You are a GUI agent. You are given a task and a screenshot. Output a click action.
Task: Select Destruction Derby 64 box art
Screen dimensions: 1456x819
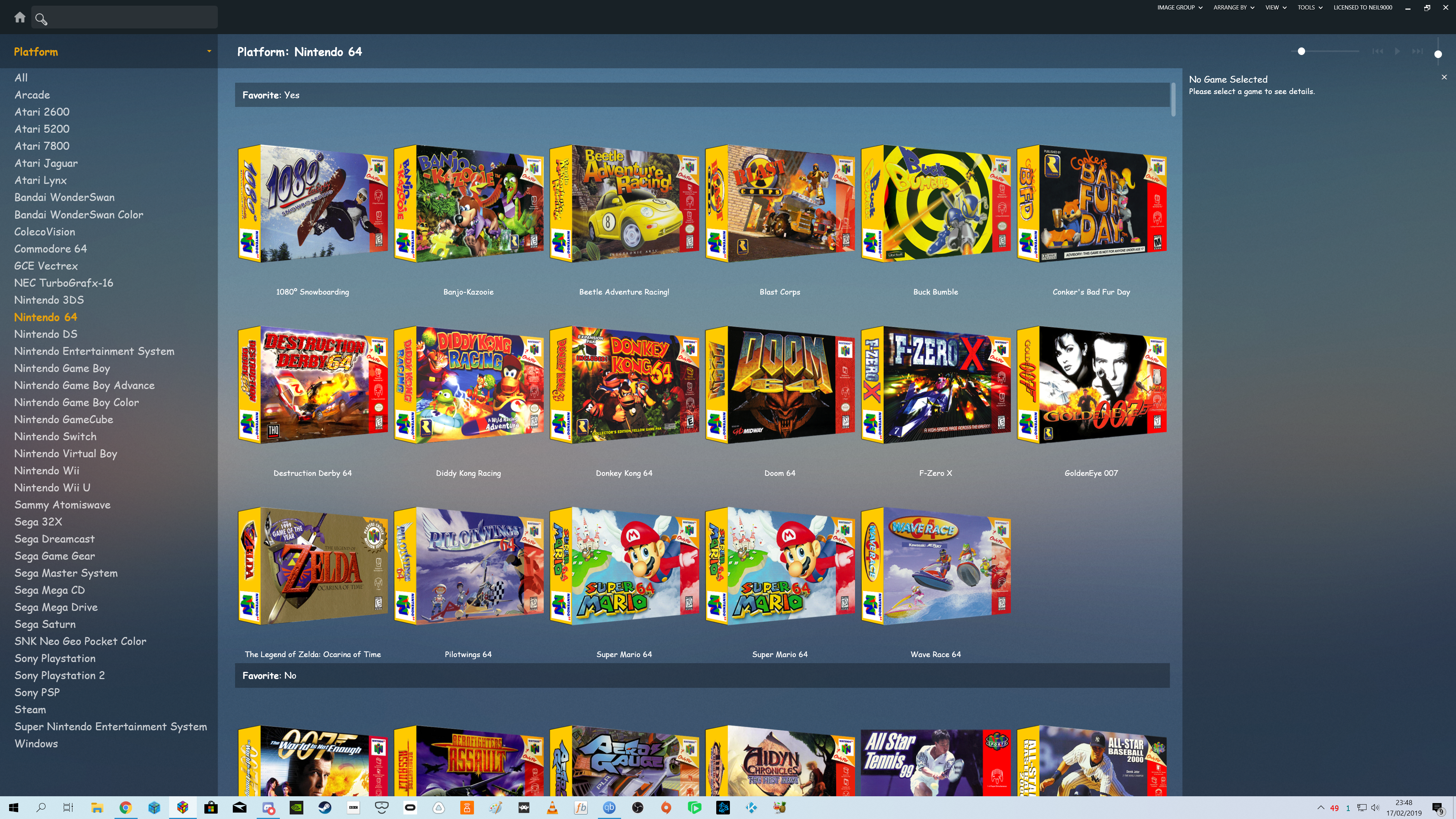(x=312, y=385)
